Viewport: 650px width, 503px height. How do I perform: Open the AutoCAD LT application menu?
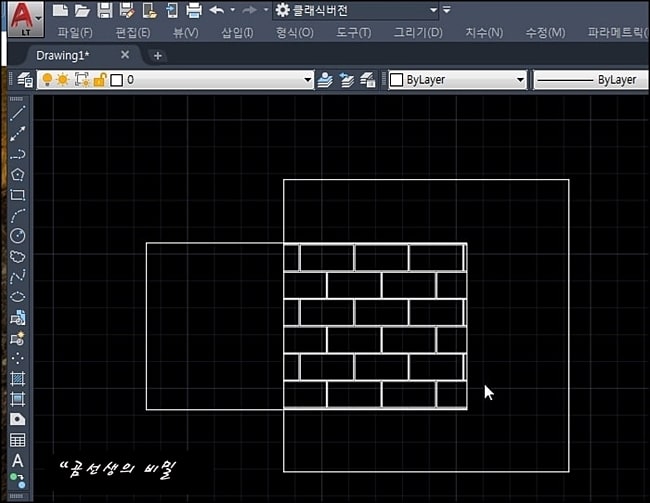(x=25, y=19)
